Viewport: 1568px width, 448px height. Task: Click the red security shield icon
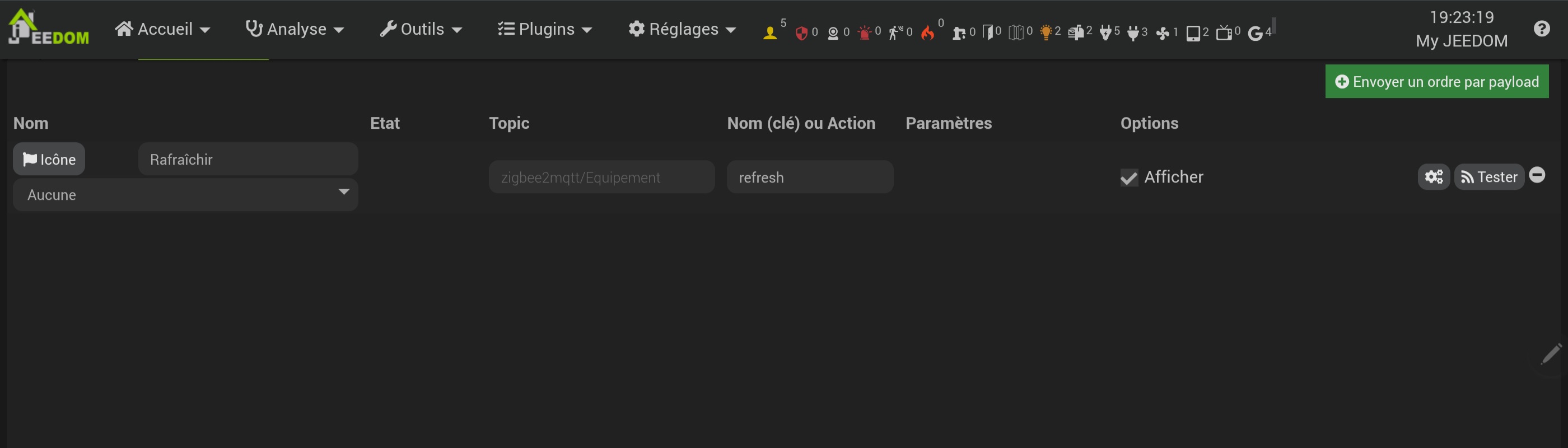(x=802, y=33)
